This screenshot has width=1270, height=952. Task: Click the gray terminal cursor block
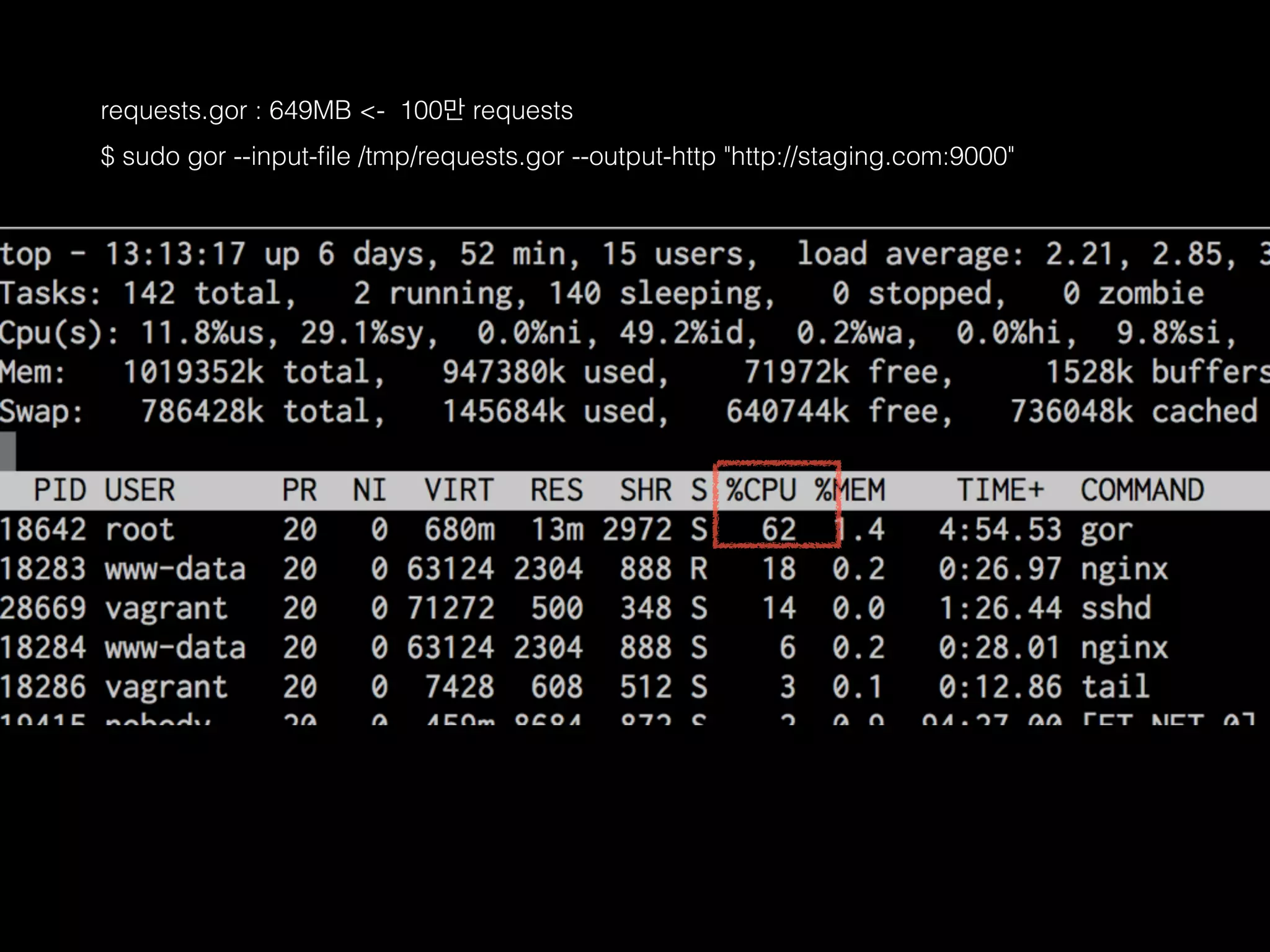coord(8,451)
